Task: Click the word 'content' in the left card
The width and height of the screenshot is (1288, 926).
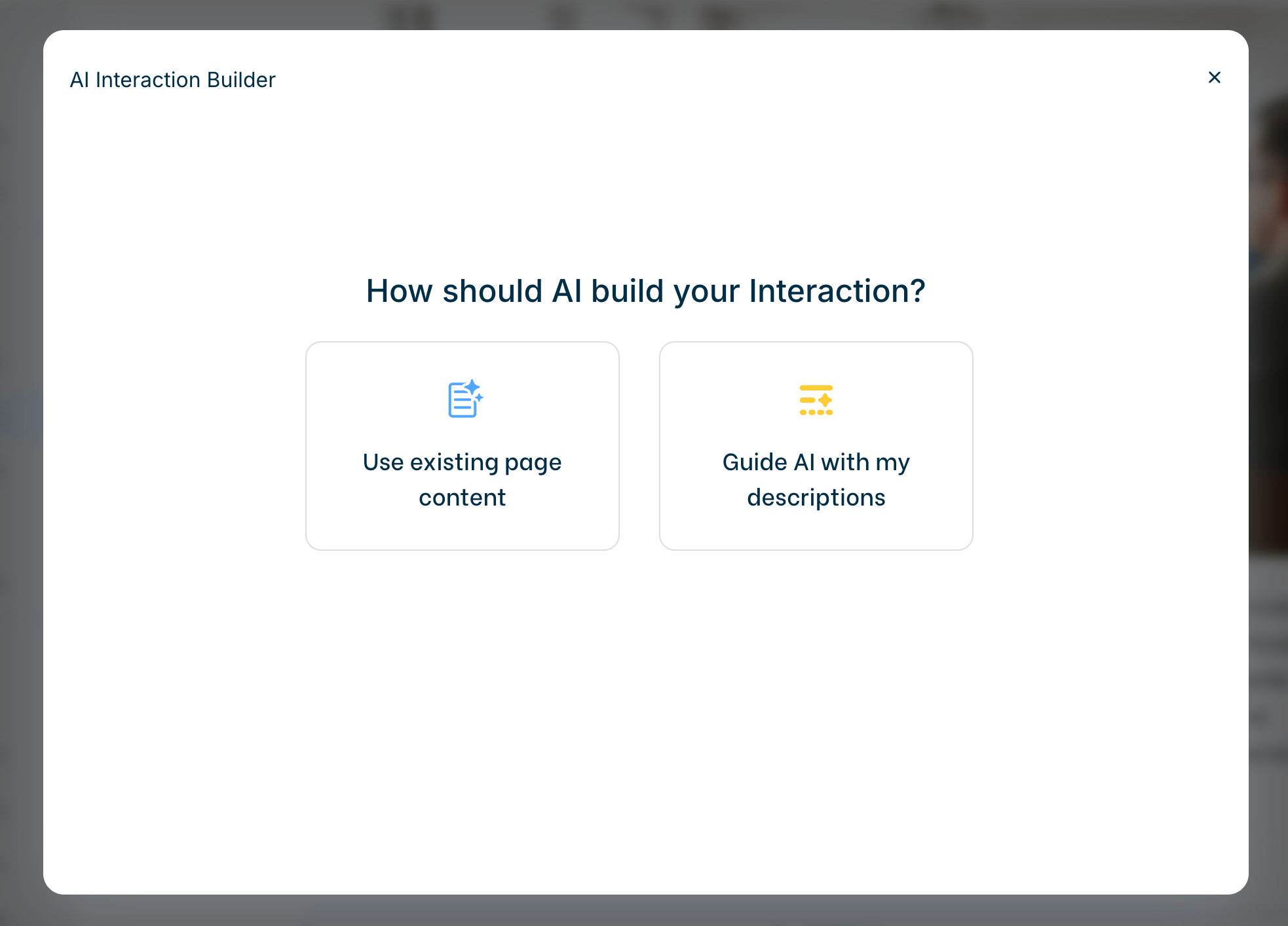Action: [x=462, y=498]
